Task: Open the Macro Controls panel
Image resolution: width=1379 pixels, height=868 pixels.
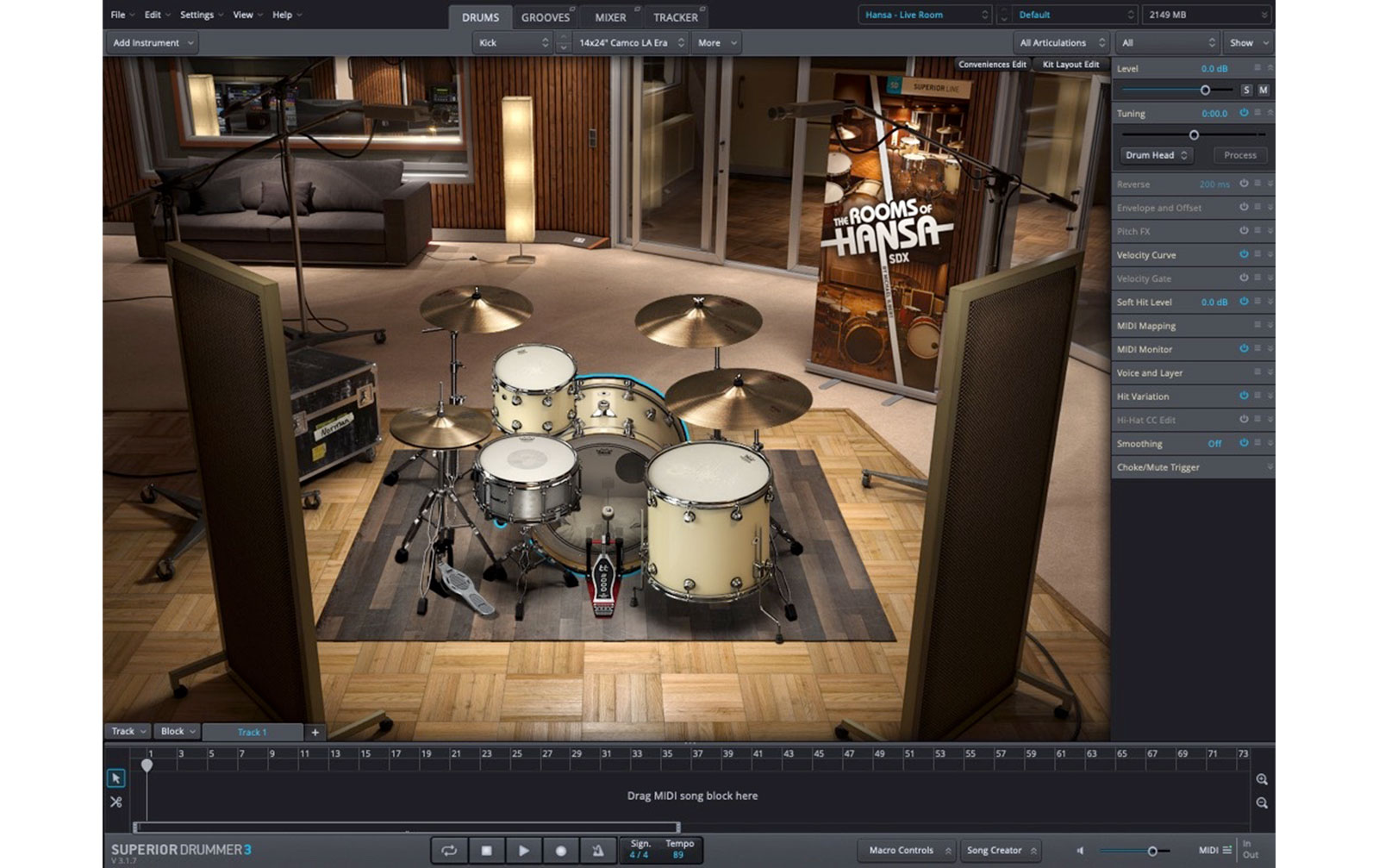Action: (907, 850)
